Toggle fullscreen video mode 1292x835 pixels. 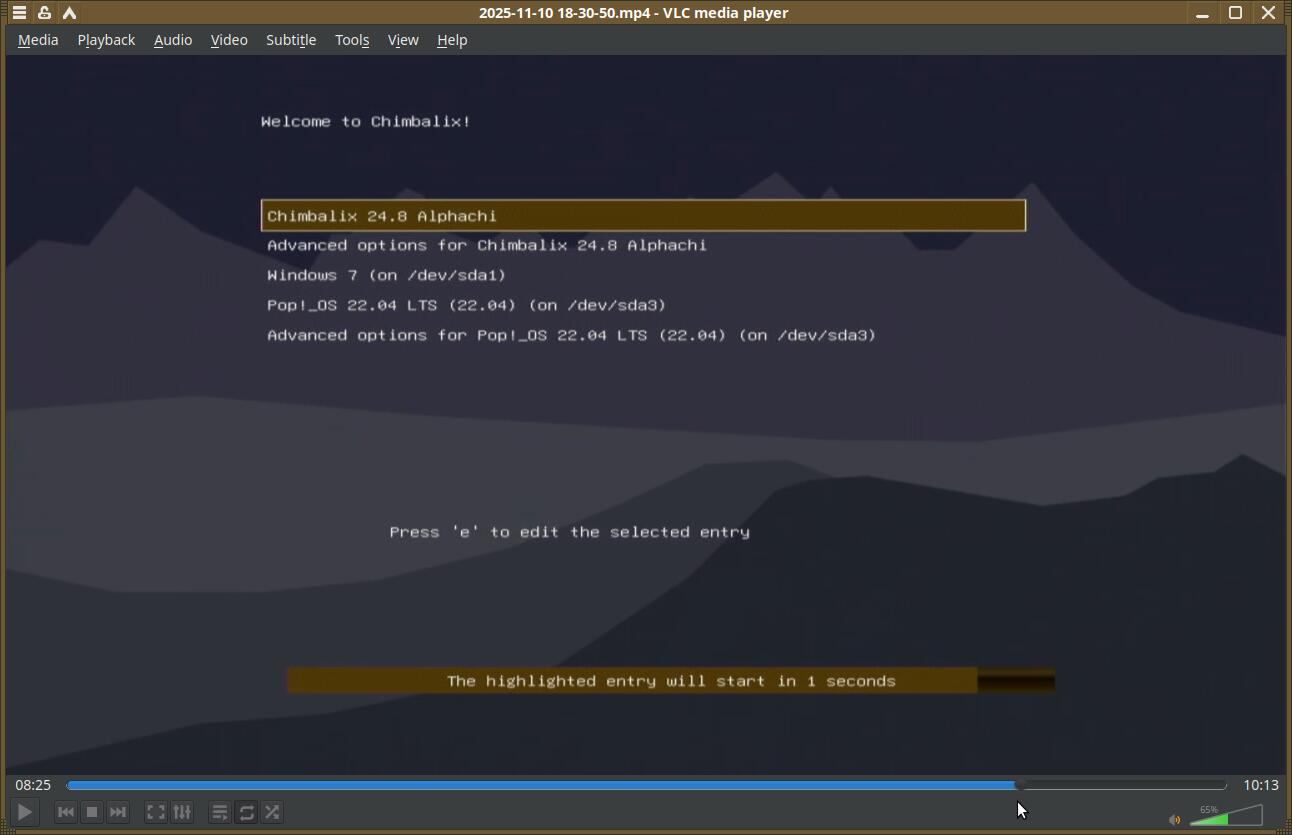(x=156, y=812)
